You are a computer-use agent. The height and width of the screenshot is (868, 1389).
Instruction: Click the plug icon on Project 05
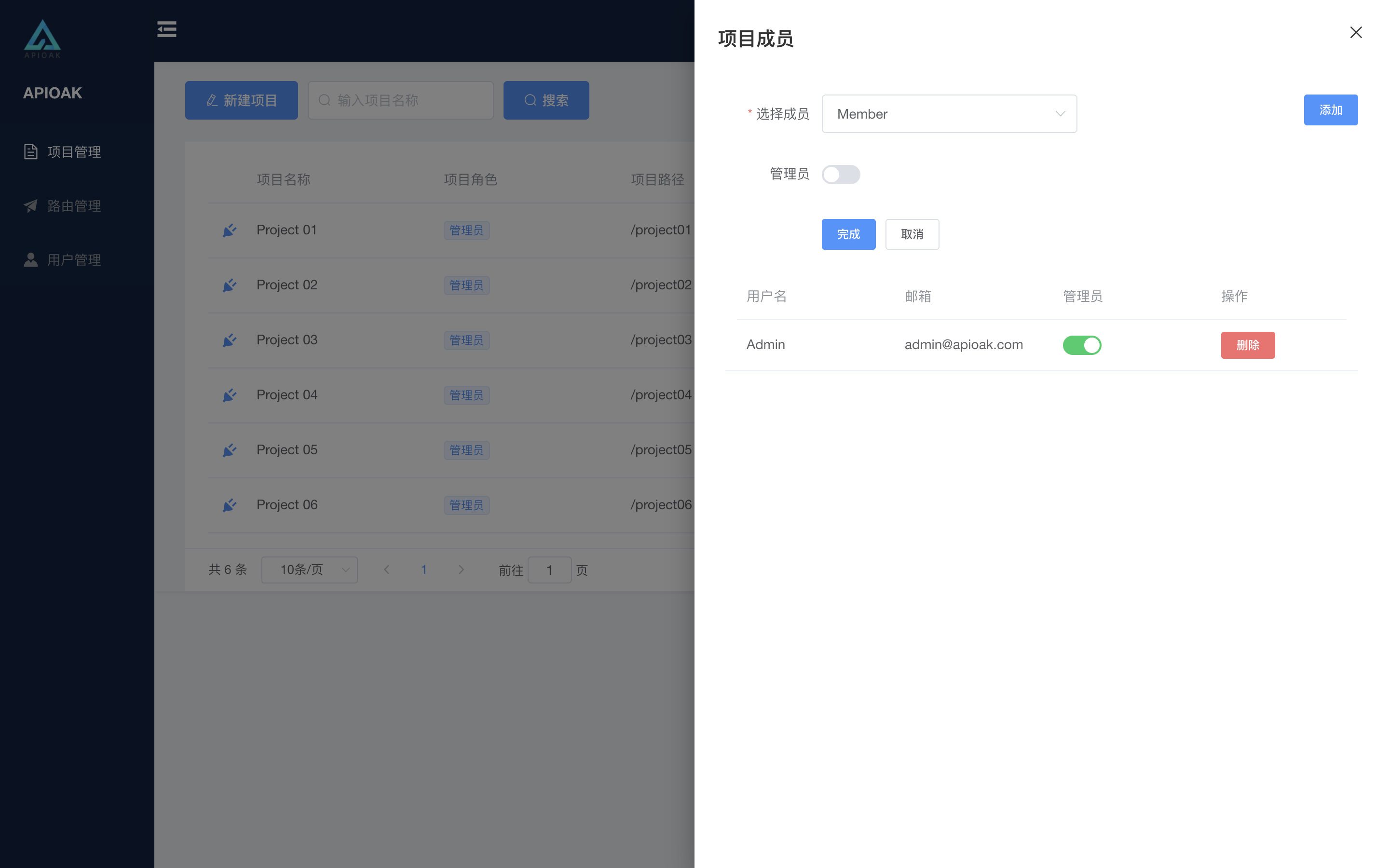tap(230, 450)
